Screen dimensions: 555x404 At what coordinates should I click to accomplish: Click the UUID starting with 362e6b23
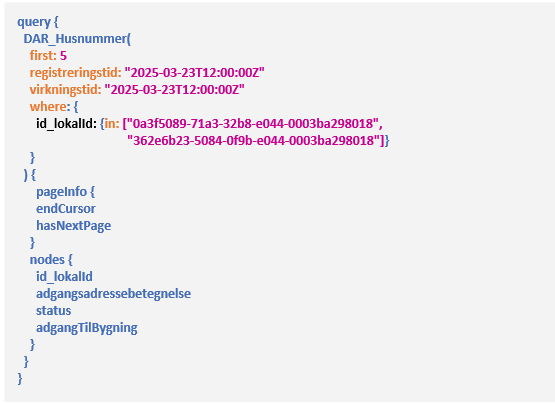pyautogui.click(x=253, y=141)
